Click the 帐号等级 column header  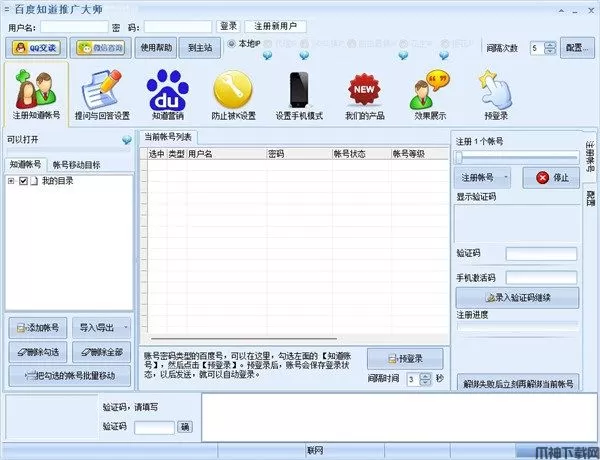420,154
